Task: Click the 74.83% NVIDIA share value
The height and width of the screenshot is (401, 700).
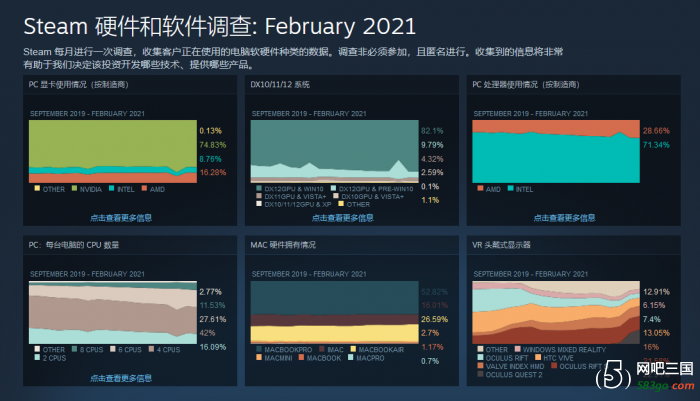Action: click(x=212, y=145)
